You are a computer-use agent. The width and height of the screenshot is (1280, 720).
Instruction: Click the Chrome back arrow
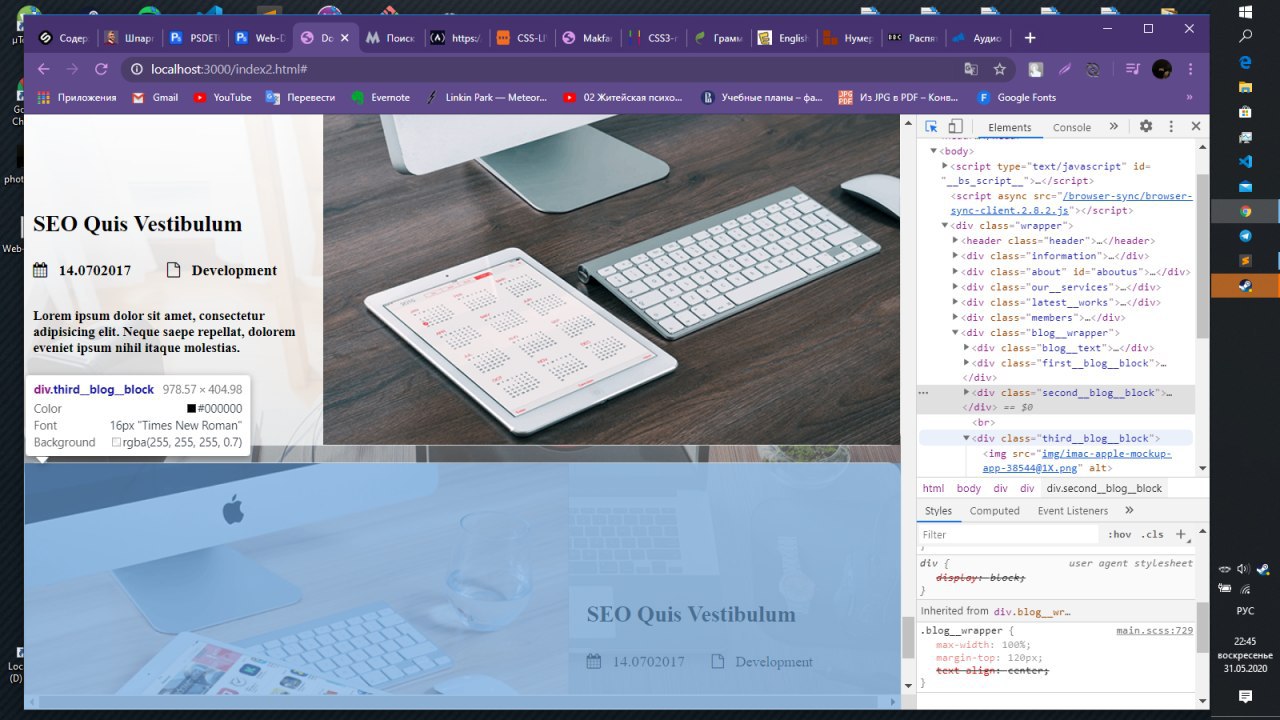(x=43, y=69)
